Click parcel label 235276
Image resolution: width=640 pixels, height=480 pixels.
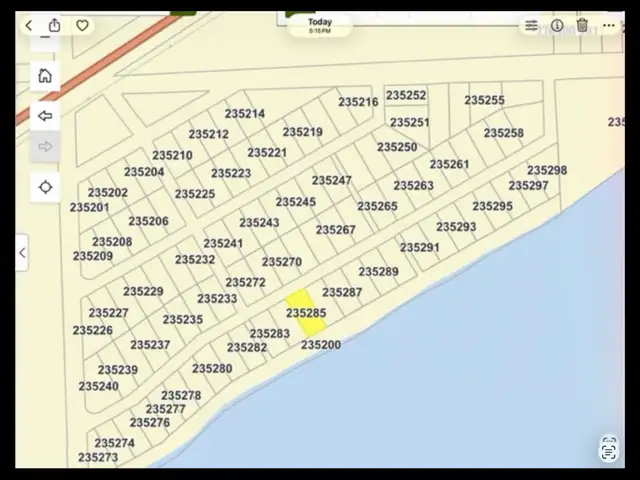(150, 422)
